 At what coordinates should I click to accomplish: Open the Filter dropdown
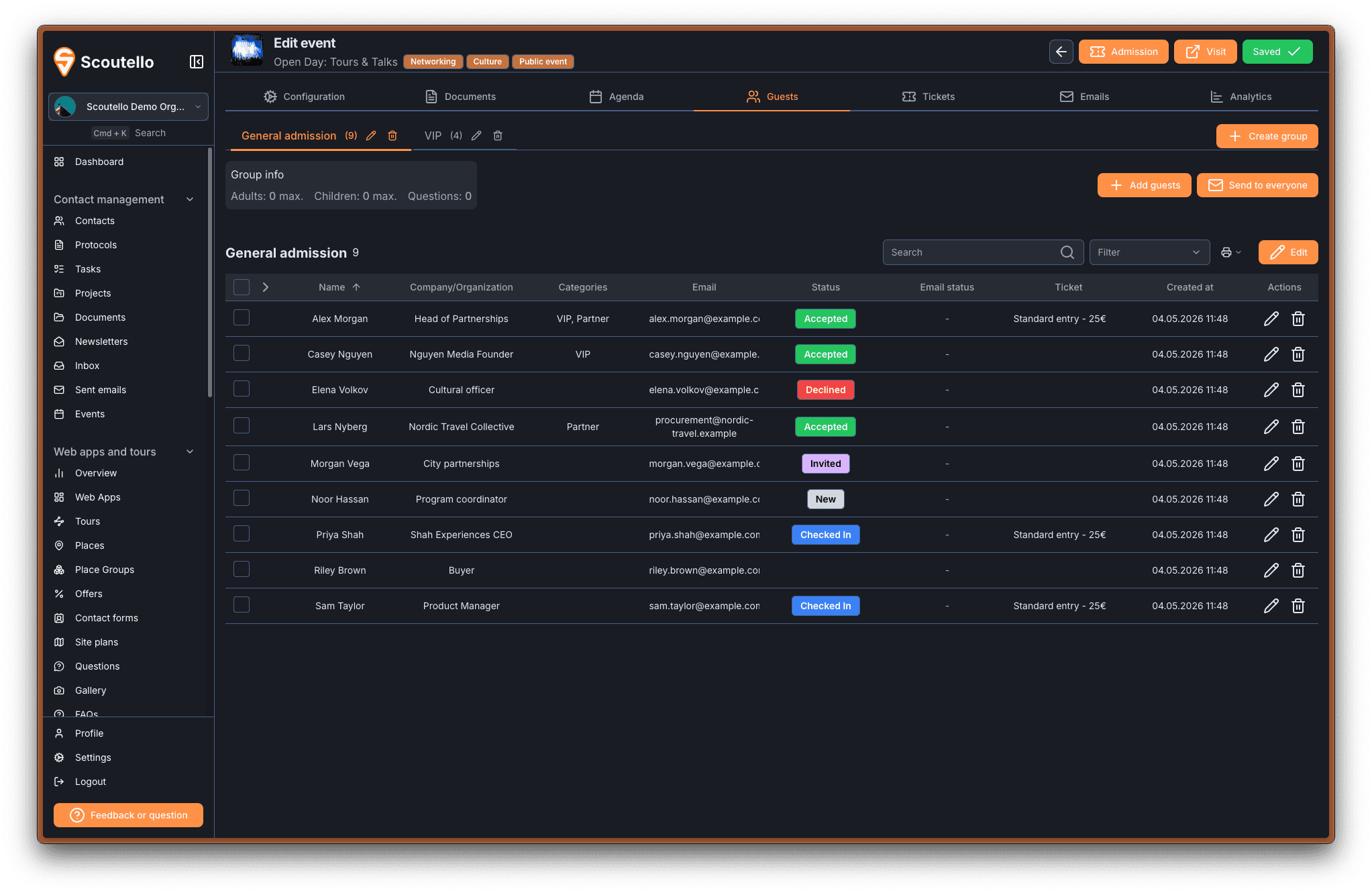coord(1149,252)
